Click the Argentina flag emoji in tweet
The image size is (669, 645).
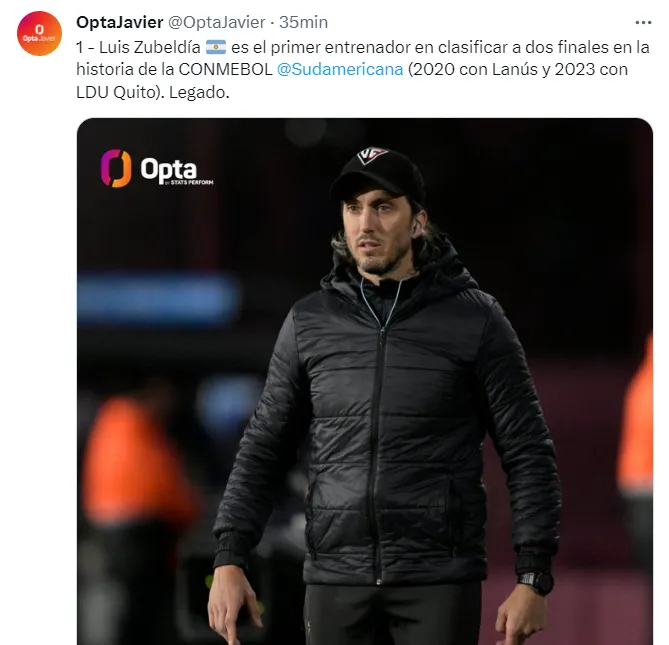click(216, 47)
